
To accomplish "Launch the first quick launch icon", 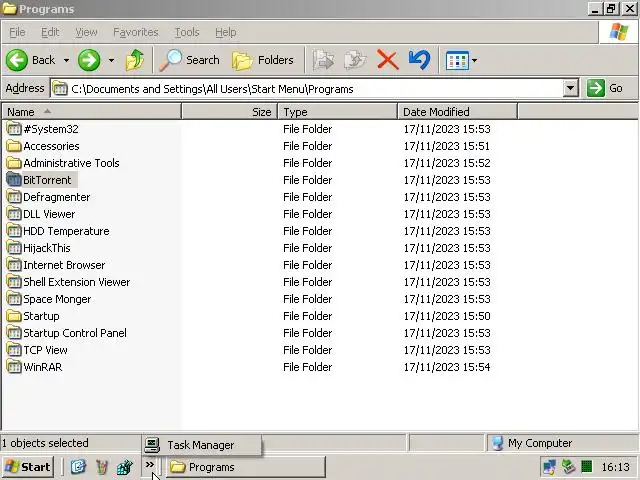I will 78,467.
